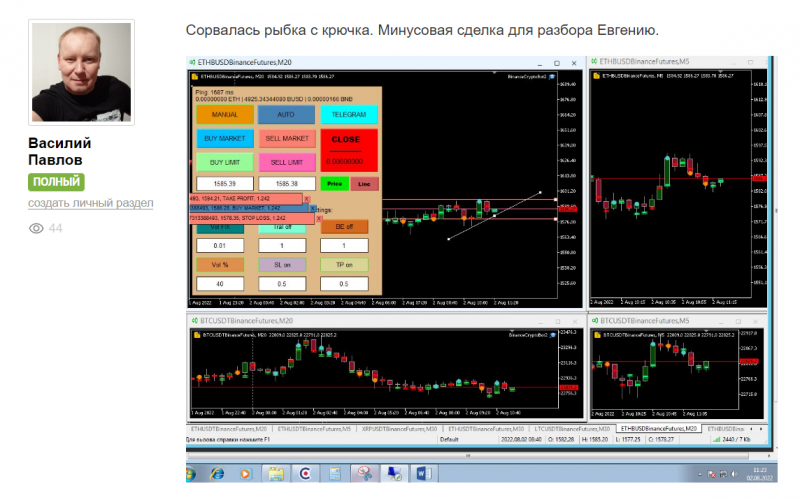
Task: Click the notepad-style taskbar icon beside the C icon
Action: click(335, 474)
